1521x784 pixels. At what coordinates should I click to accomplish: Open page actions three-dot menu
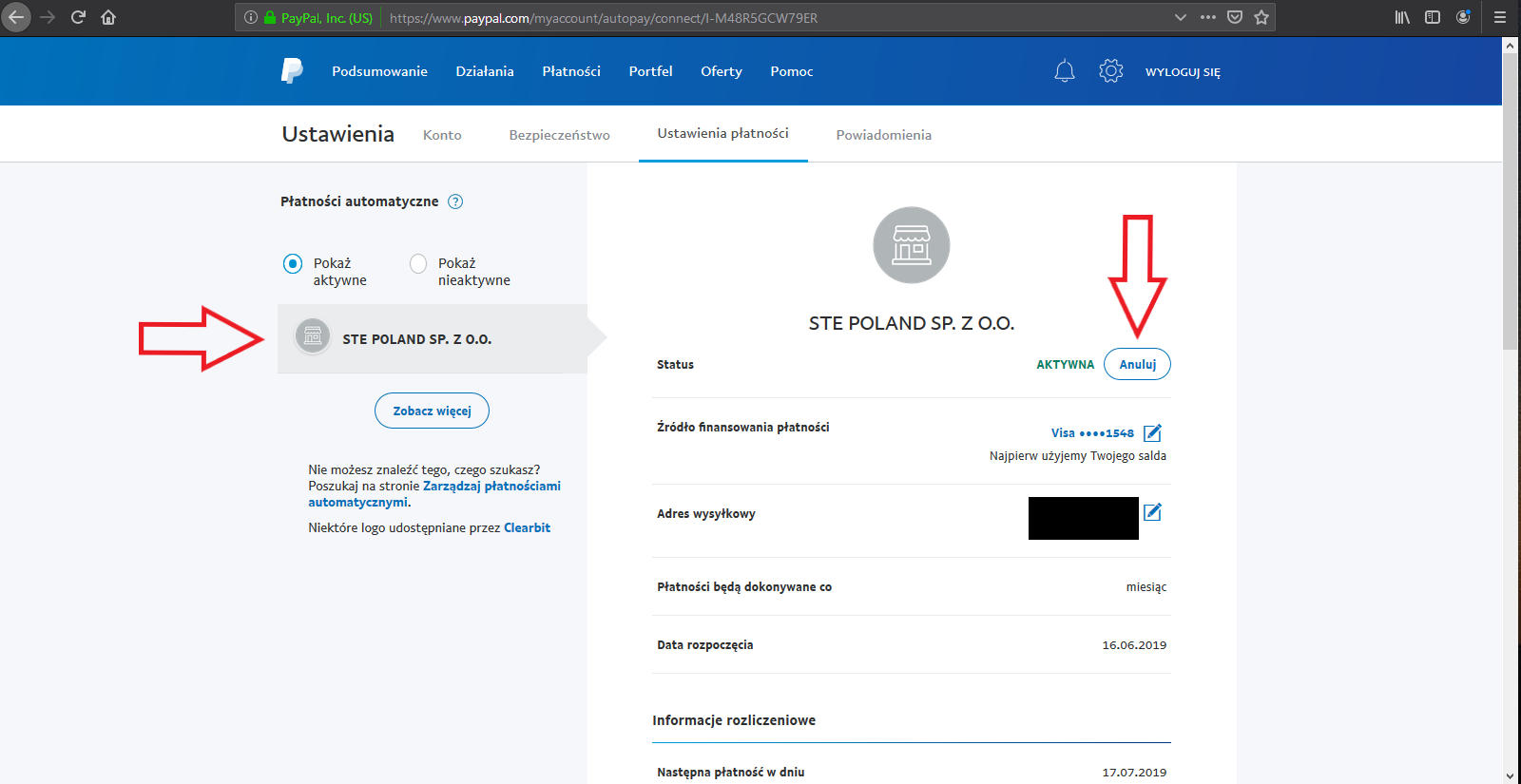(1208, 17)
